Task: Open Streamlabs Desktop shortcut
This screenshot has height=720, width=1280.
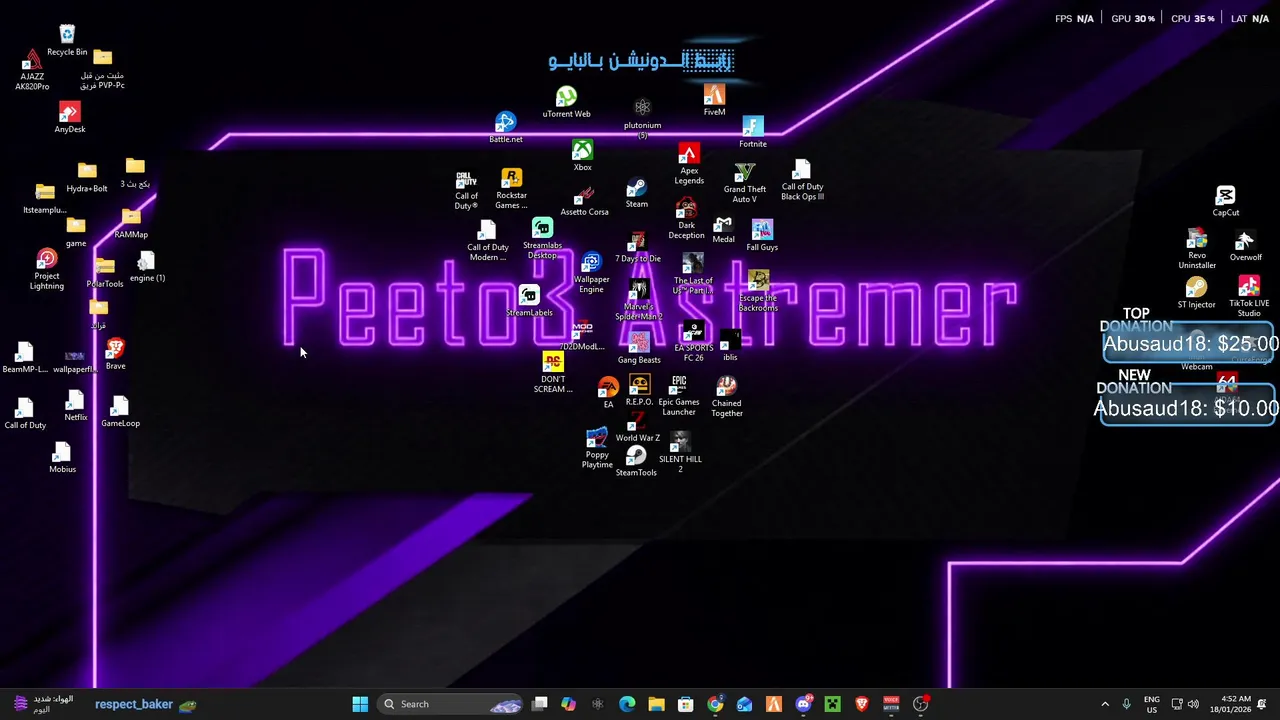Action: point(542,240)
